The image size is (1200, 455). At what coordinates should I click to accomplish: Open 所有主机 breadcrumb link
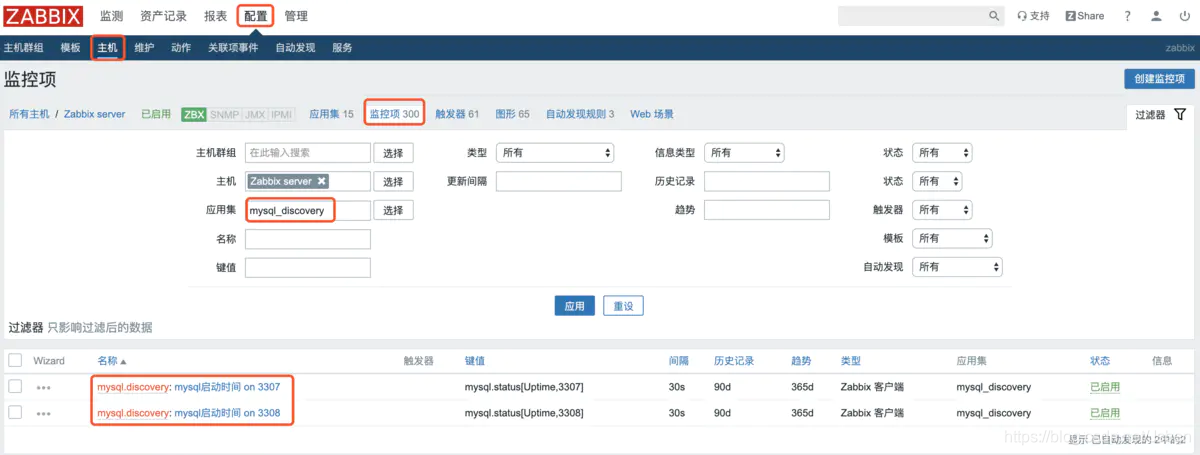pos(29,114)
